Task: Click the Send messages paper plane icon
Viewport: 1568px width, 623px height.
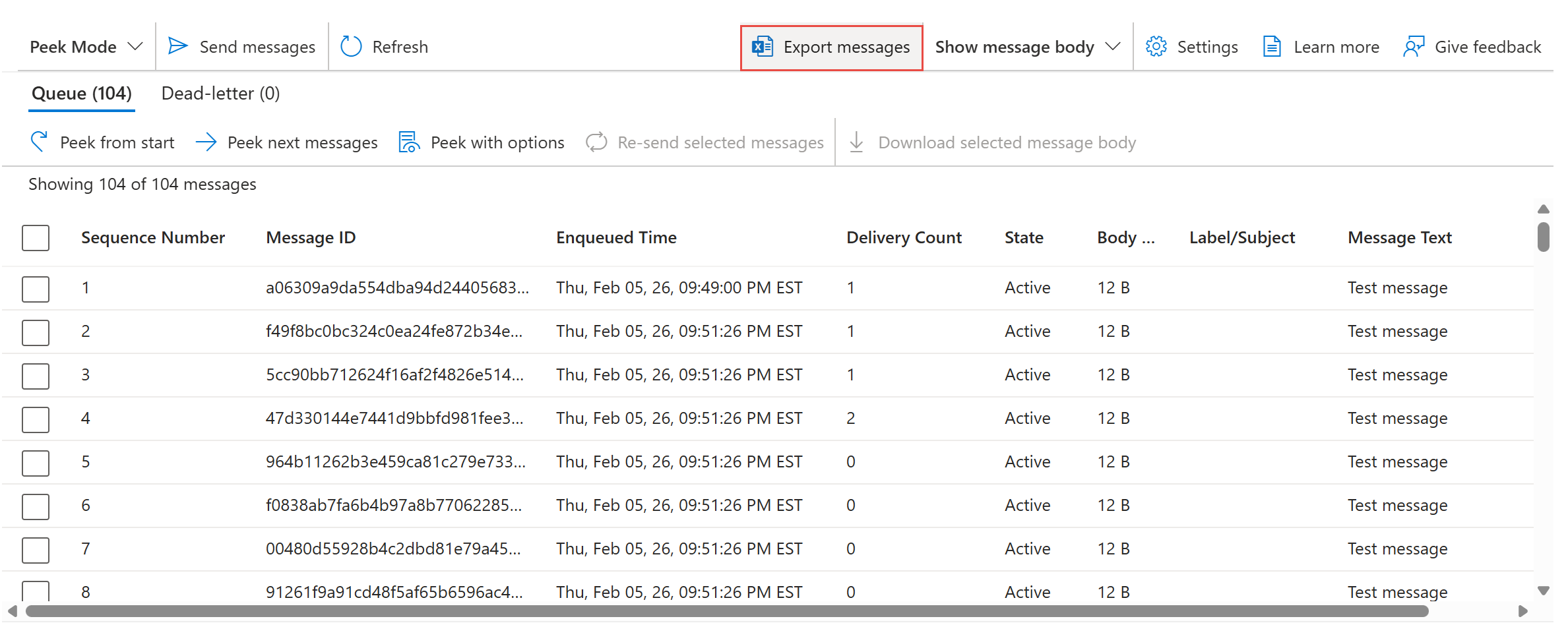Action: [x=177, y=46]
